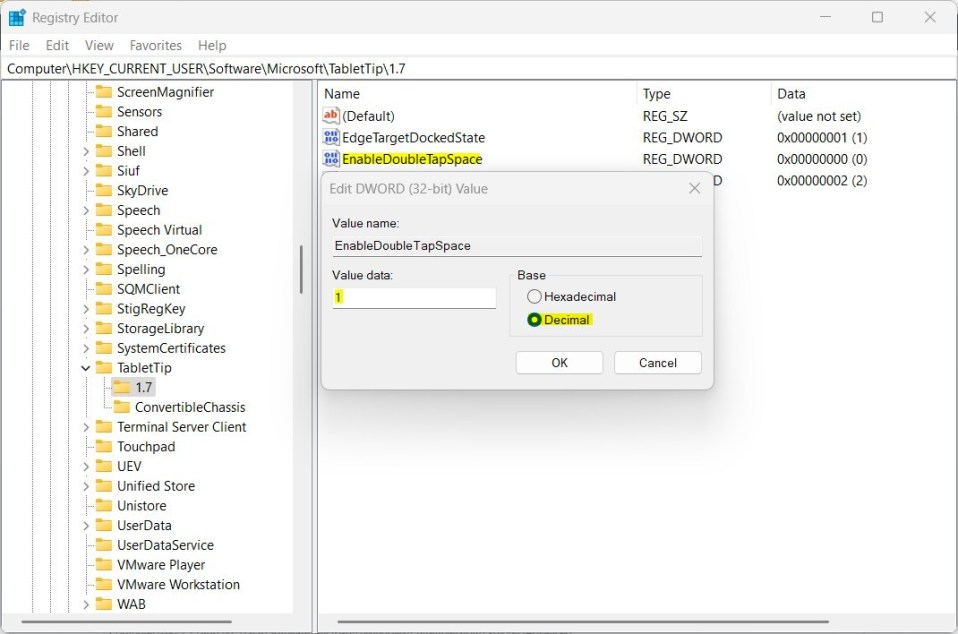Expand the Terminal Server Client key

[86, 427]
